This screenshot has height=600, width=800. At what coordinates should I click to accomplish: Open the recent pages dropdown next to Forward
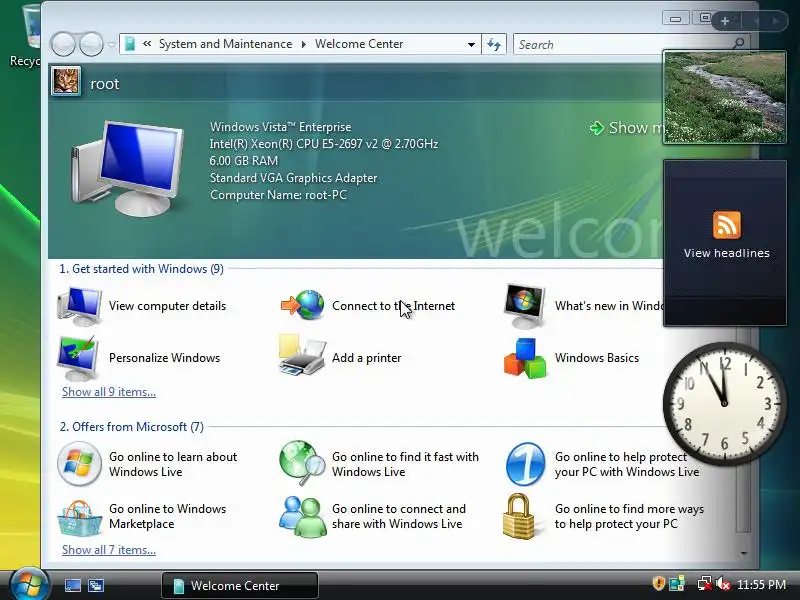click(112, 44)
